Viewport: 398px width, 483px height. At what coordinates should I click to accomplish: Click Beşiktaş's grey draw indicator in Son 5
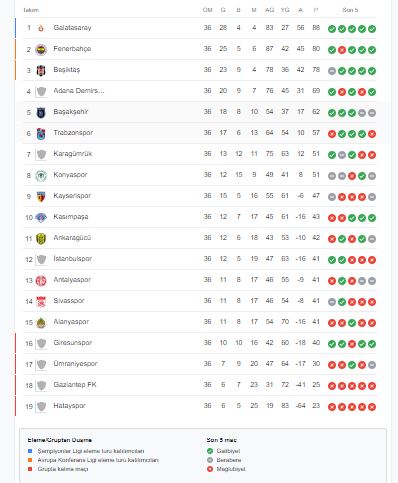[x=332, y=71]
